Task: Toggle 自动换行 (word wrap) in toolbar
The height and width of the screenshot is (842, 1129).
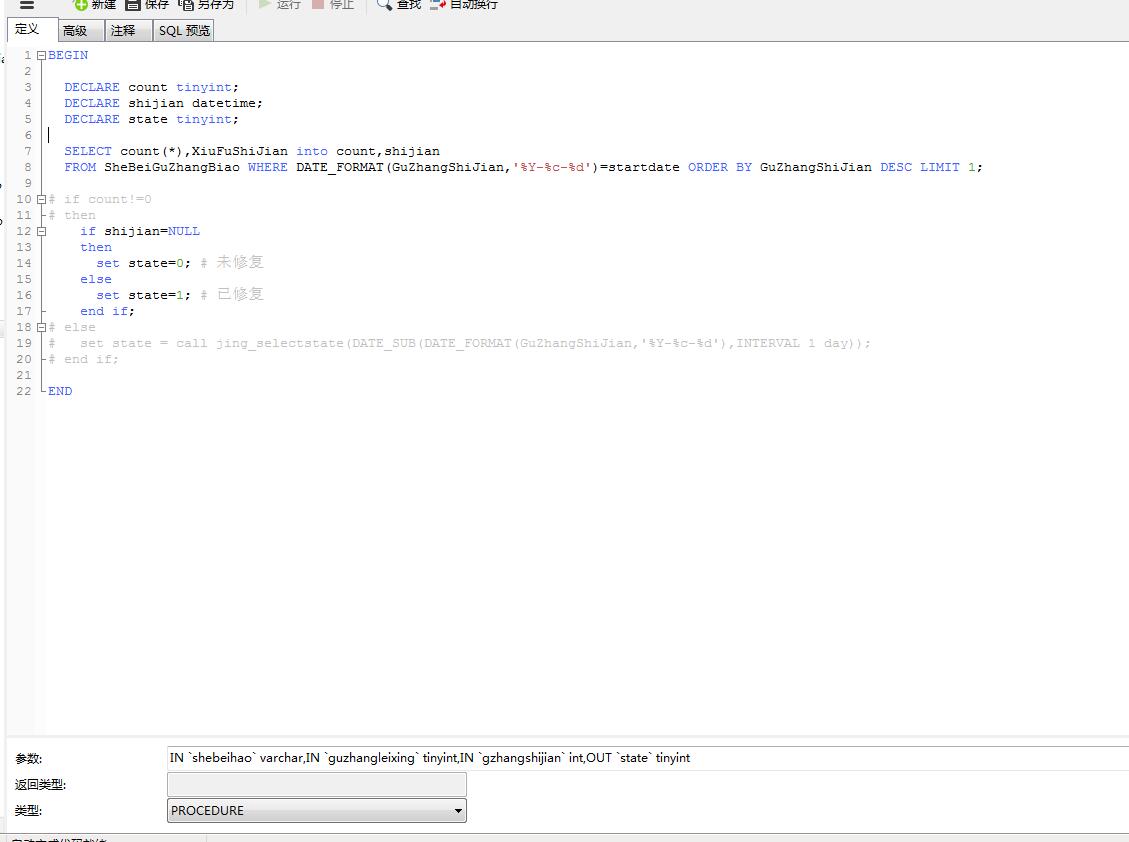Action: [x=464, y=4]
